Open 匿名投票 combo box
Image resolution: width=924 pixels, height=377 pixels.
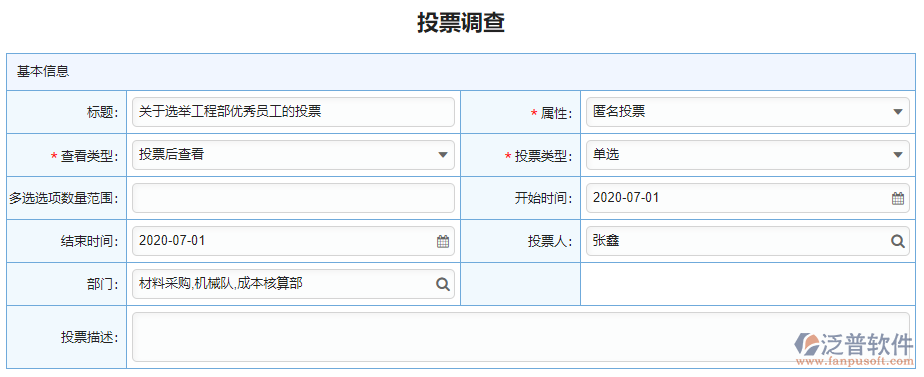[748, 112]
